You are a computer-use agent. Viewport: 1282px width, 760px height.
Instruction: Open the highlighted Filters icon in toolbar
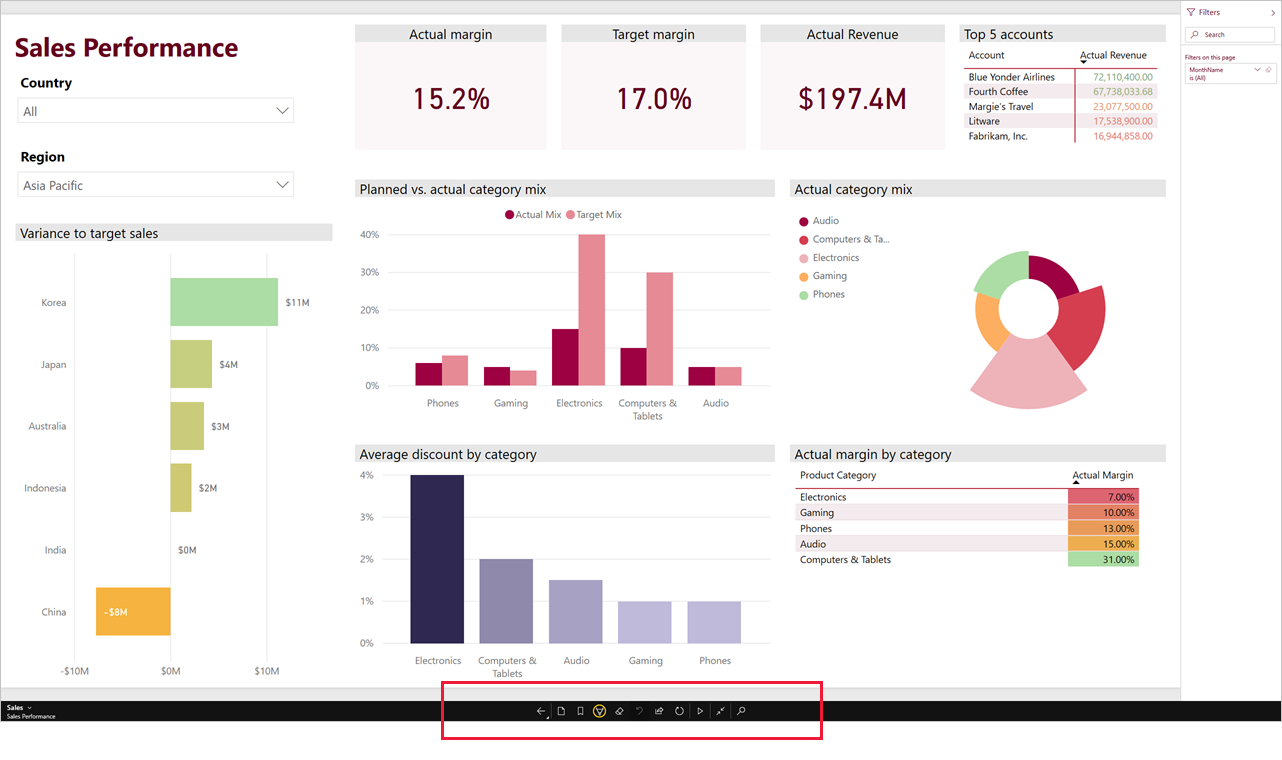(599, 711)
